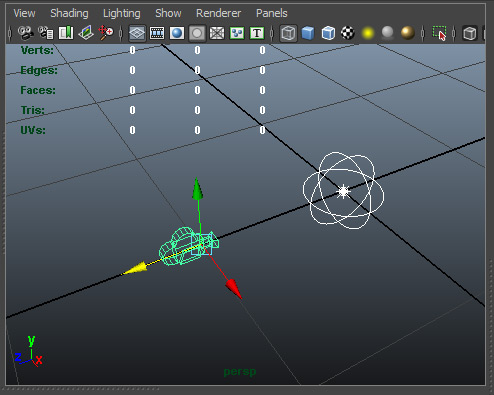The width and height of the screenshot is (494, 395).
Task: Click the Edges: heads-up label
Action: [x=39, y=70]
